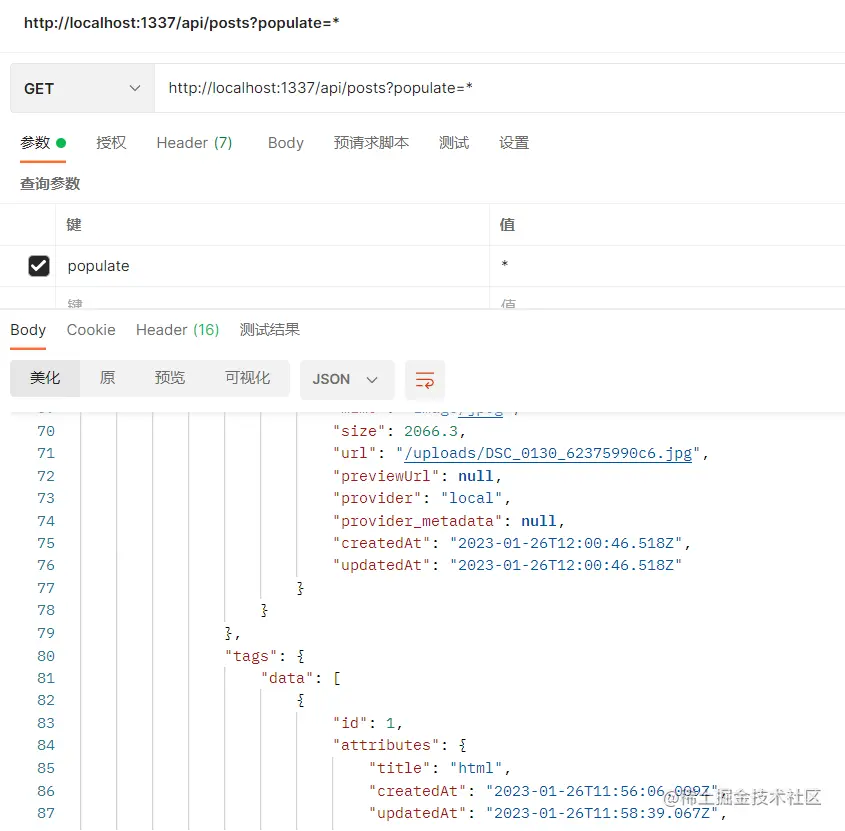Click the populate key cell
Image resolution: width=845 pixels, height=831 pixels.
(x=272, y=266)
